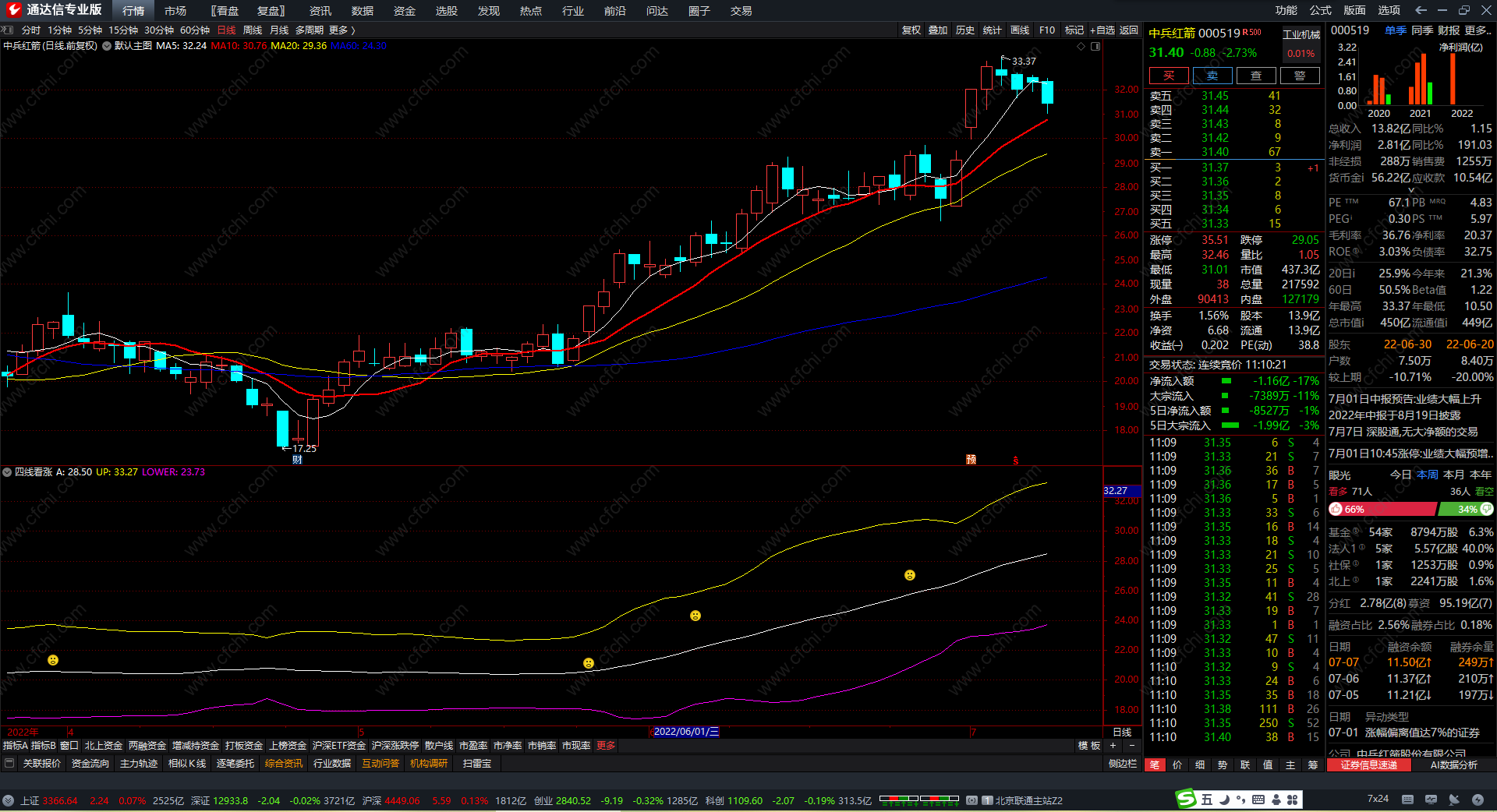Image resolution: width=1497 pixels, height=812 pixels.
Task: Expand the chevron below 货币金 row
Action: click(x=1410, y=190)
